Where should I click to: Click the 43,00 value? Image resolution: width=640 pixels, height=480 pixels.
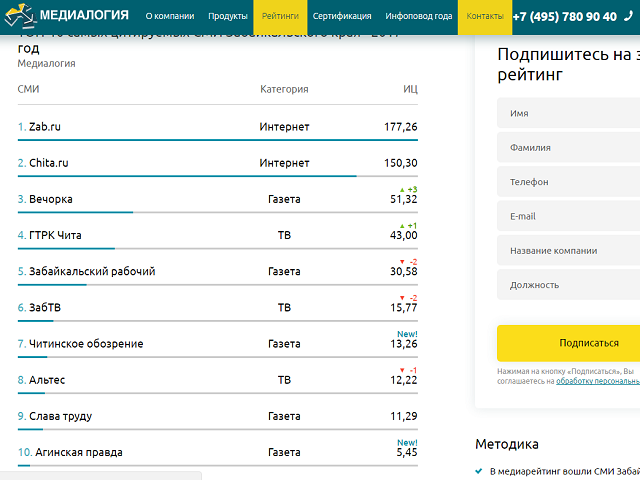(404, 235)
